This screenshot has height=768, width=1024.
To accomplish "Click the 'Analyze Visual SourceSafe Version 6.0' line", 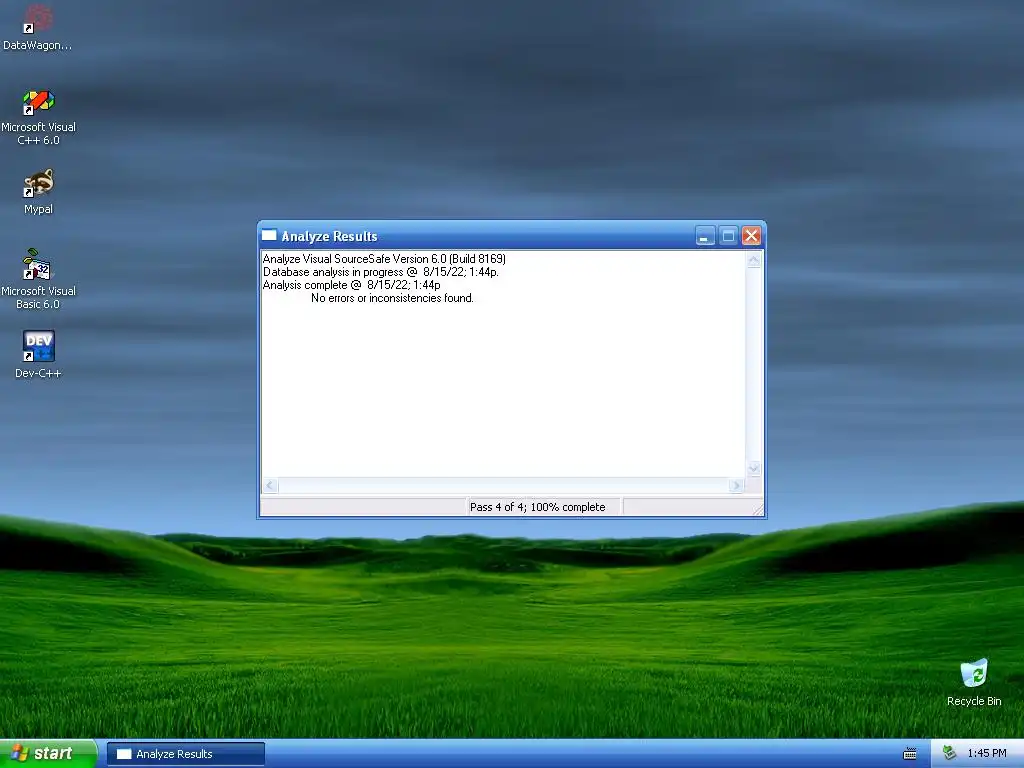I will click(x=384, y=259).
